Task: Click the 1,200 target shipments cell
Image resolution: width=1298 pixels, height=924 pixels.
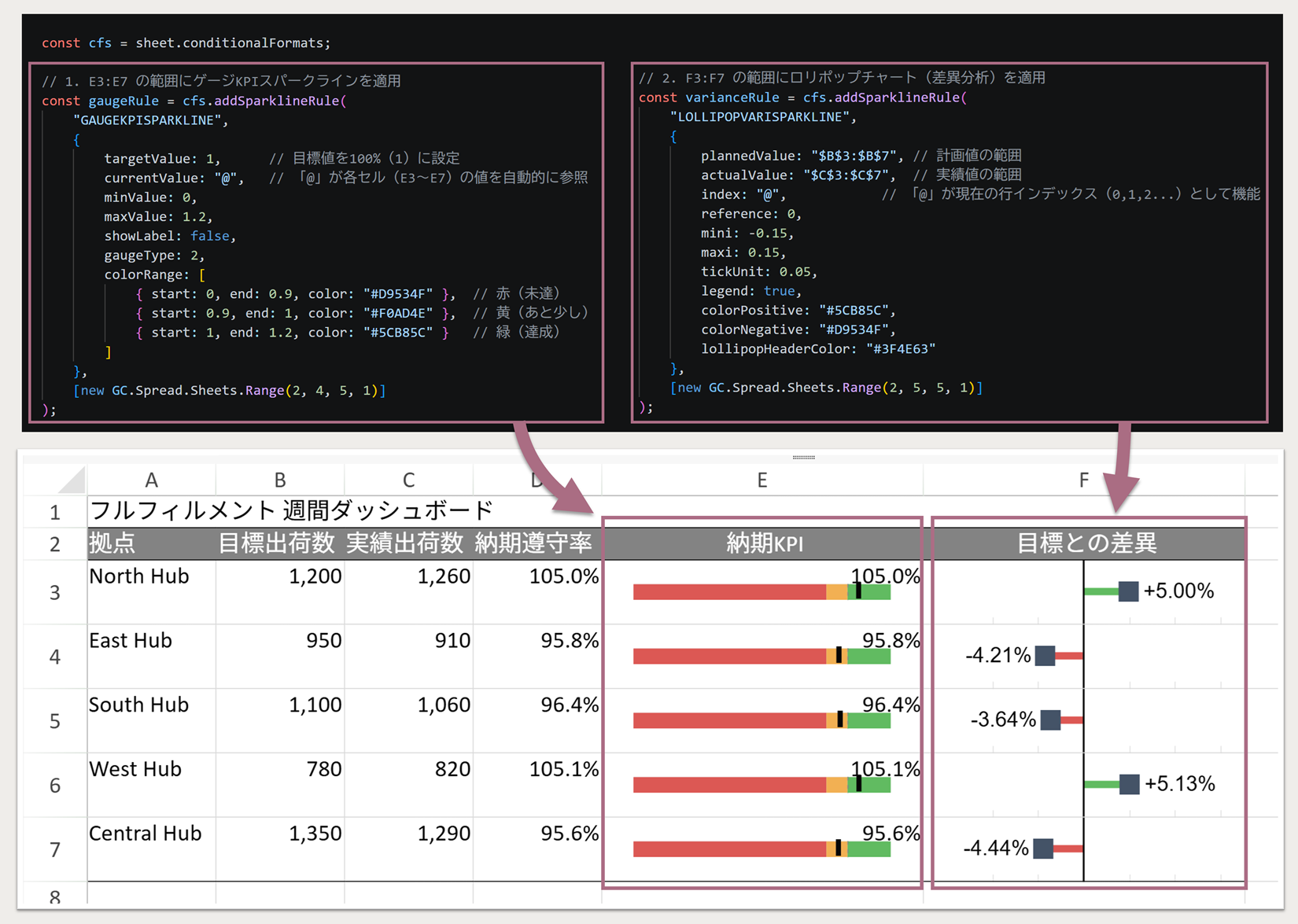Action: pyautogui.click(x=279, y=592)
